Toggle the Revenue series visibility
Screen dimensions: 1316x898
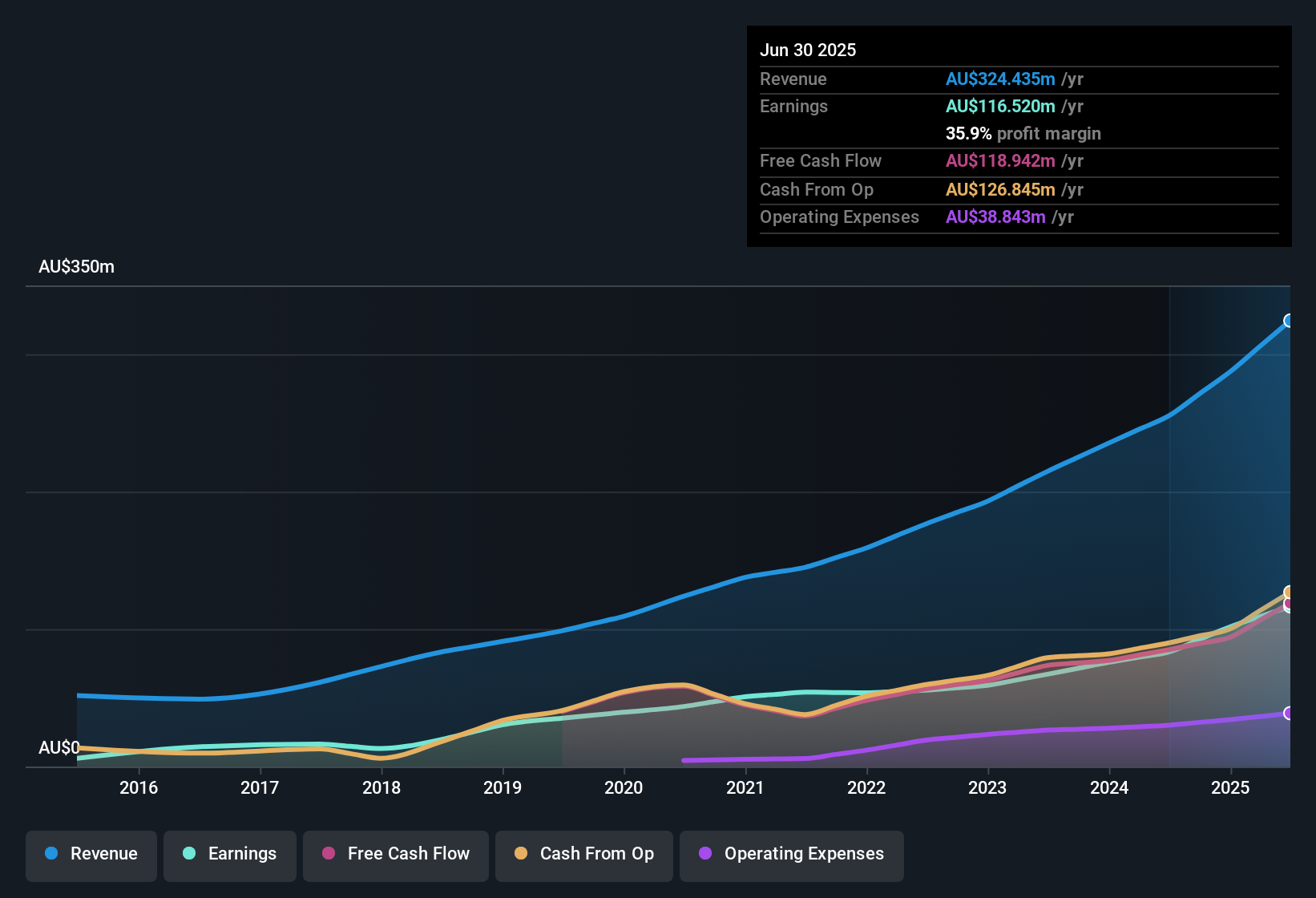(91, 854)
